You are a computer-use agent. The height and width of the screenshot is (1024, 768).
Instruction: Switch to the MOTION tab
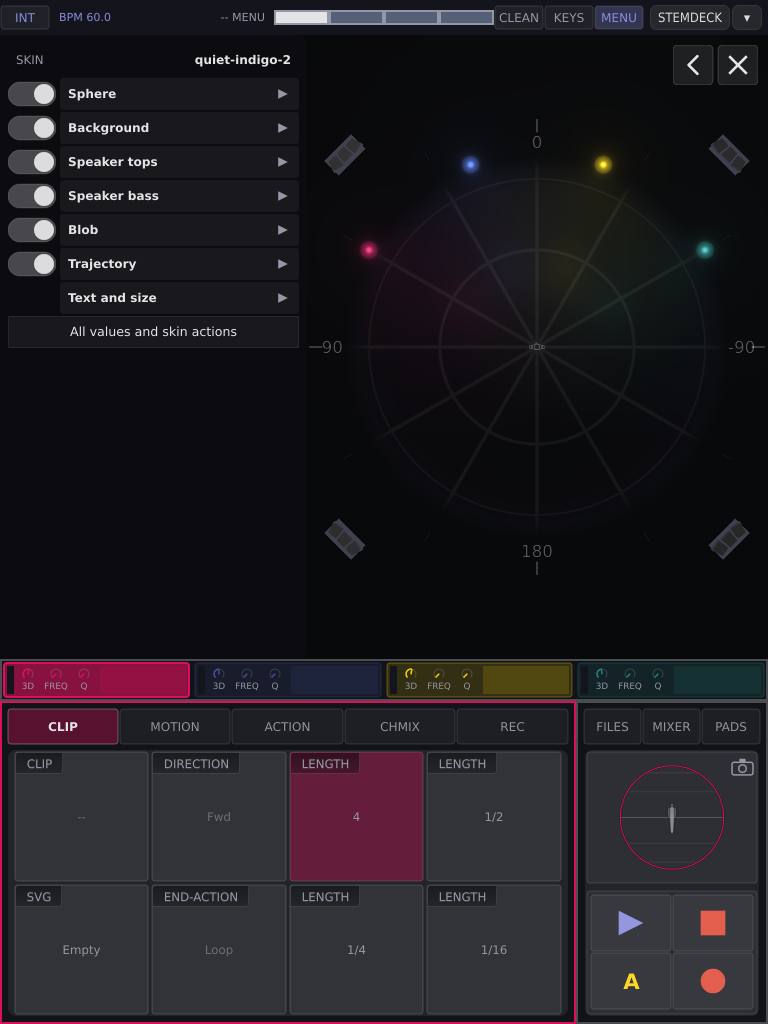pos(175,727)
